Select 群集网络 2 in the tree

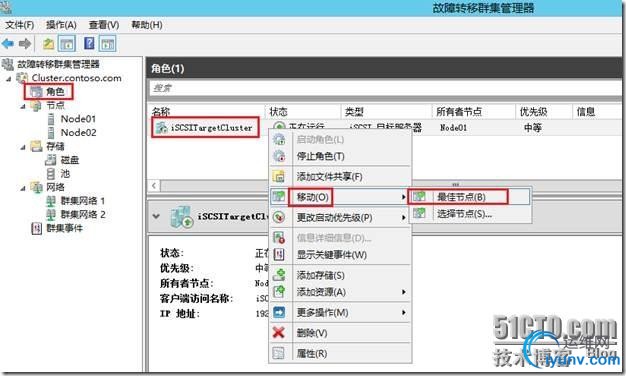pyautogui.click(x=83, y=215)
